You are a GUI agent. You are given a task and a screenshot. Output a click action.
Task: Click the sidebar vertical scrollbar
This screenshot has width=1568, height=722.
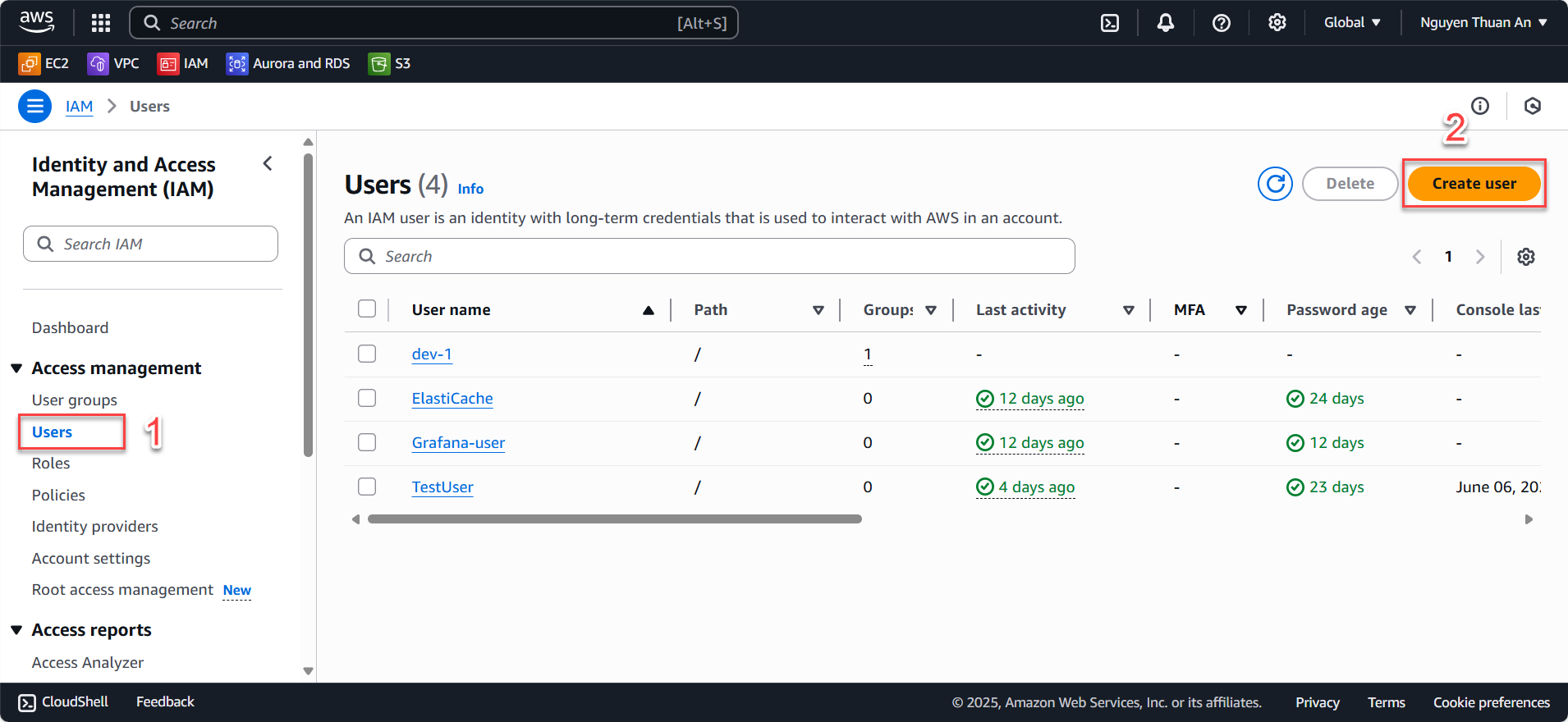point(309,305)
